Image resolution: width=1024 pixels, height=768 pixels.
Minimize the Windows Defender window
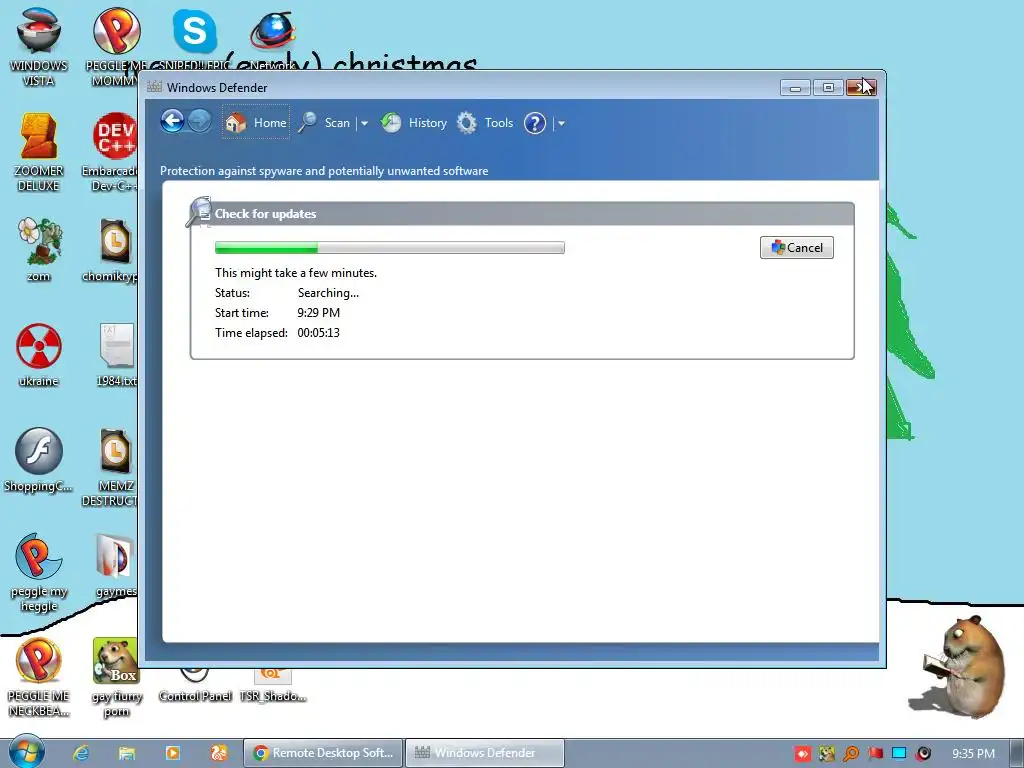795,88
